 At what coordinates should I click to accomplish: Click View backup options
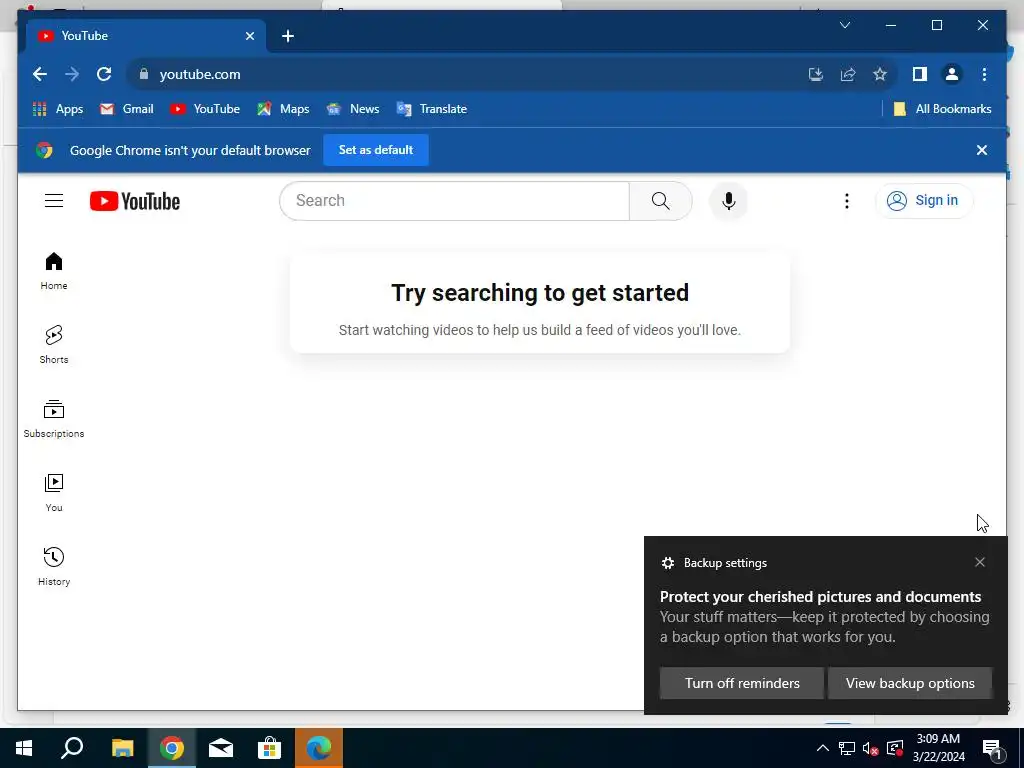pyautogui.click(x=910, y=683)
